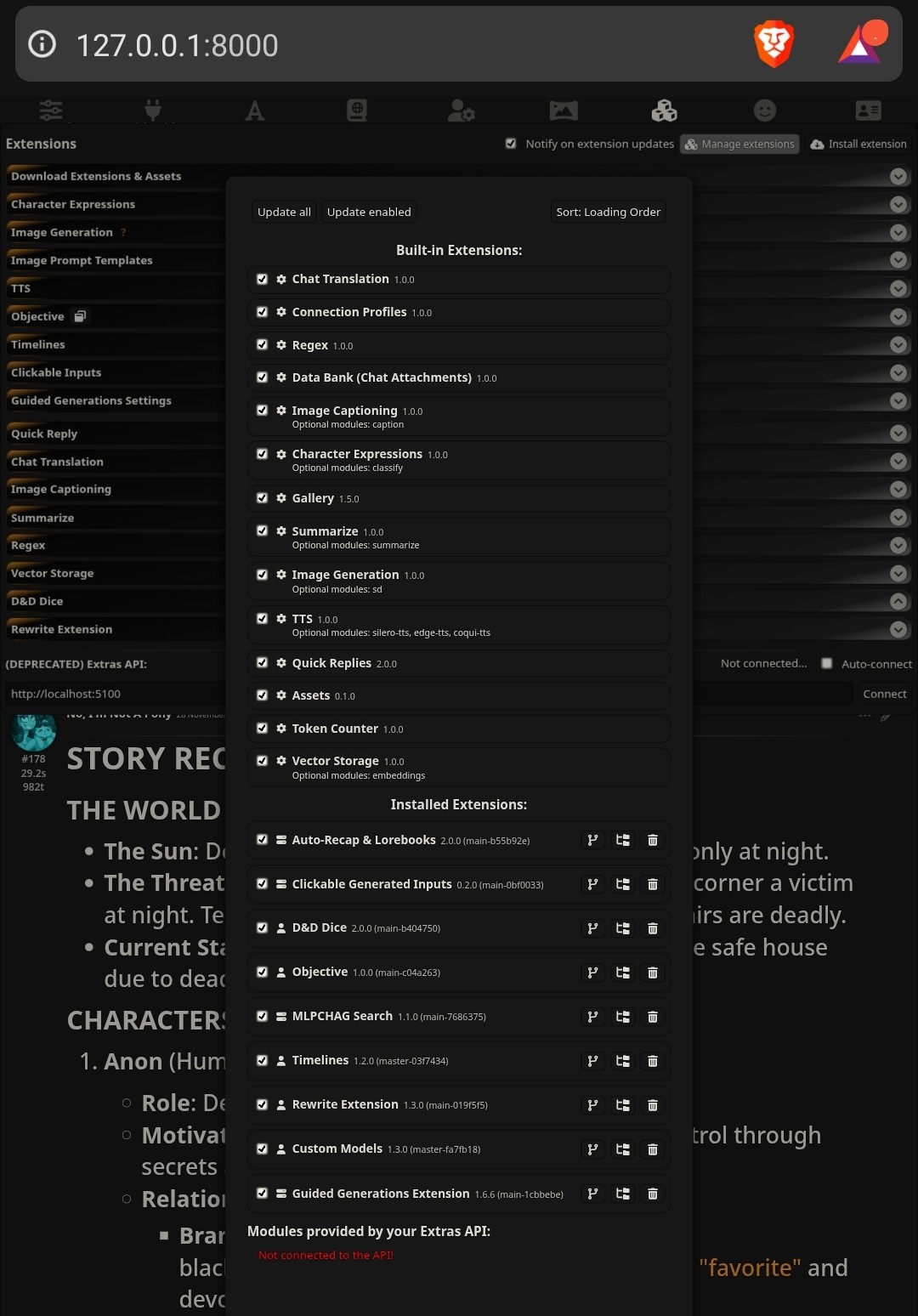Disable Connection Profiles extension checkbox
Viewport: 918px width, 1316px height.
coord(262,312)
